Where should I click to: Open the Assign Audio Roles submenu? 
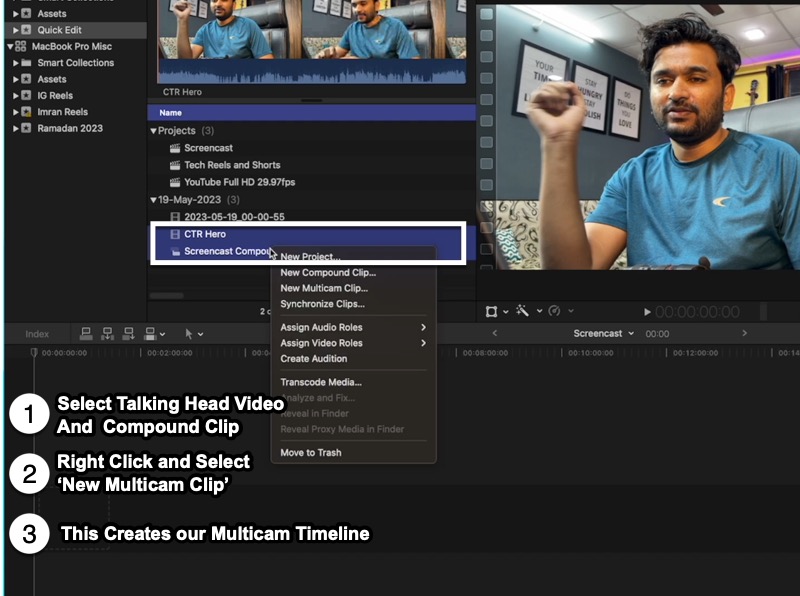tap(353, 327)
